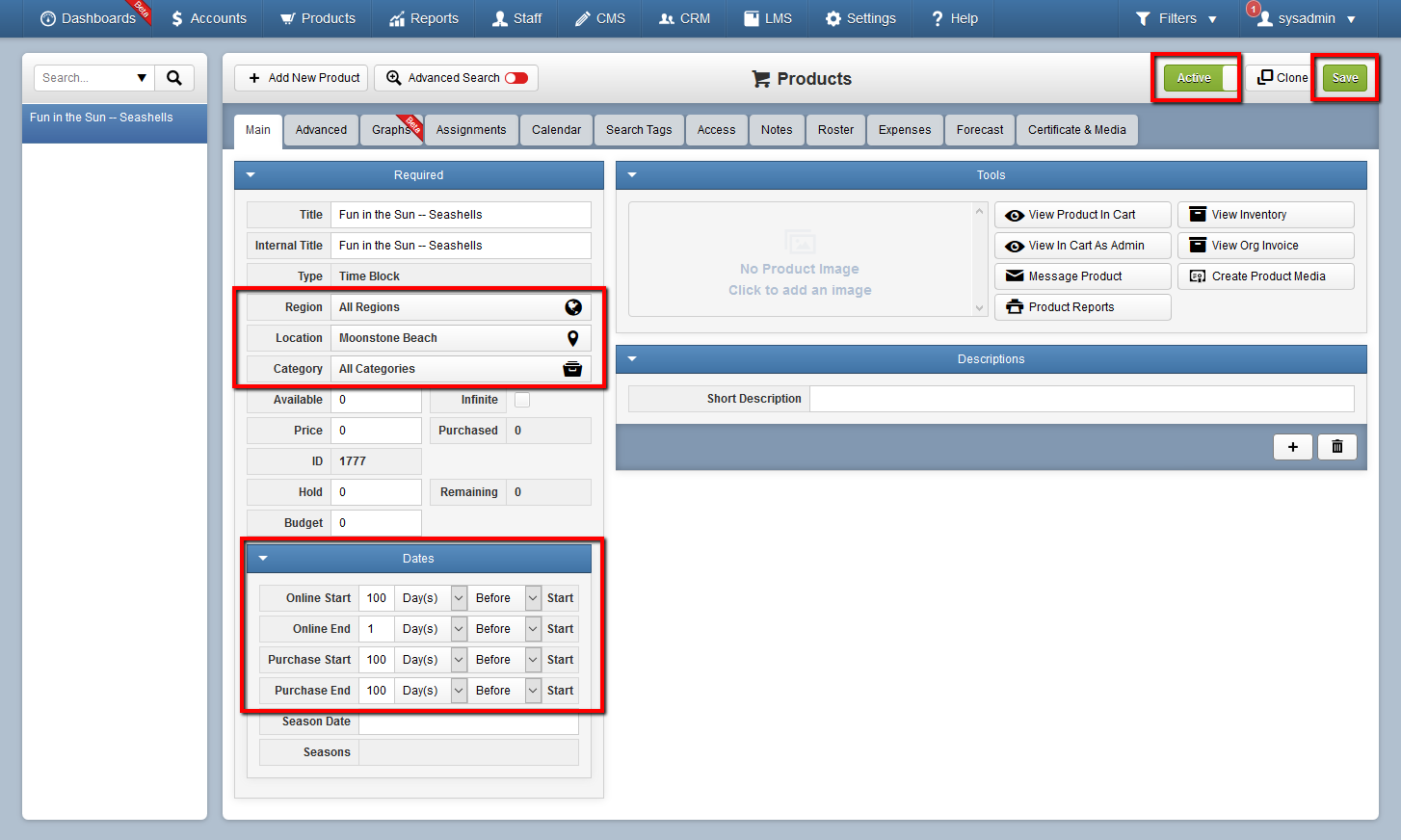
Task: Open the Settings menu
Action: tap(861, 18)
